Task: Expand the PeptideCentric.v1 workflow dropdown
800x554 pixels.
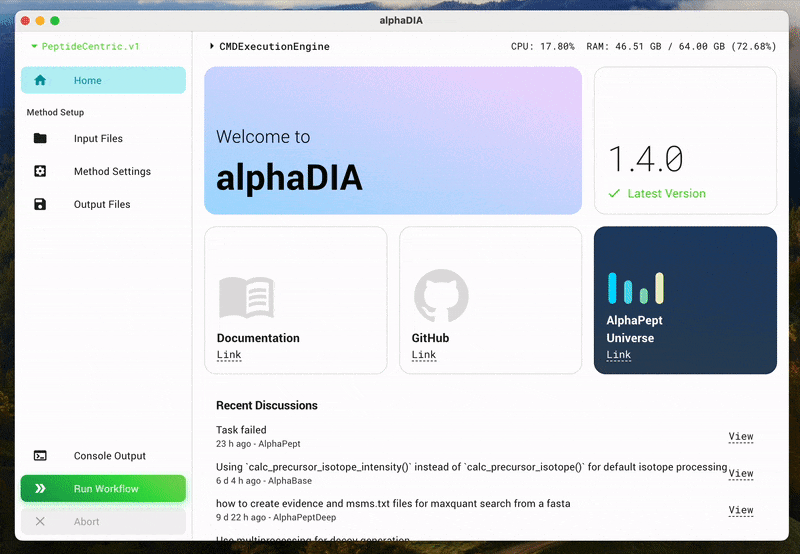Action: click(85, 46)
